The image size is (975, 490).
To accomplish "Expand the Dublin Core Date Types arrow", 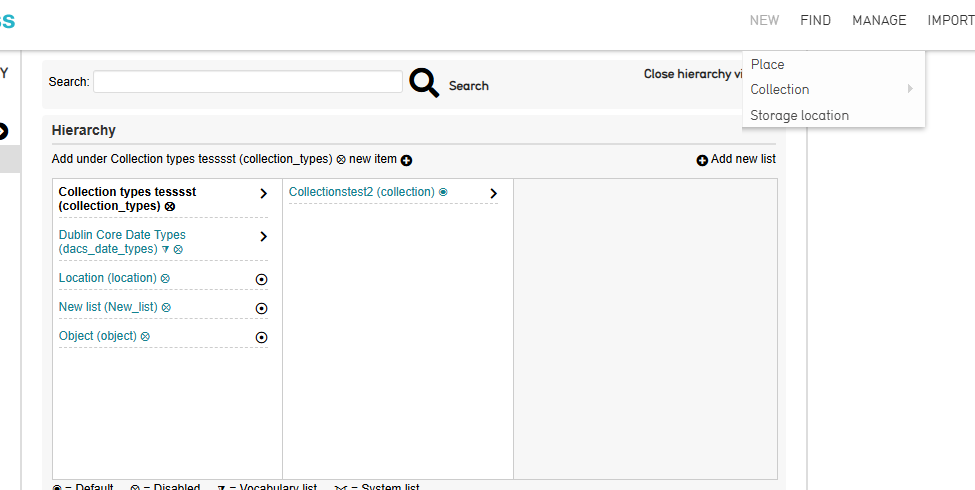I will click(263, 237).
